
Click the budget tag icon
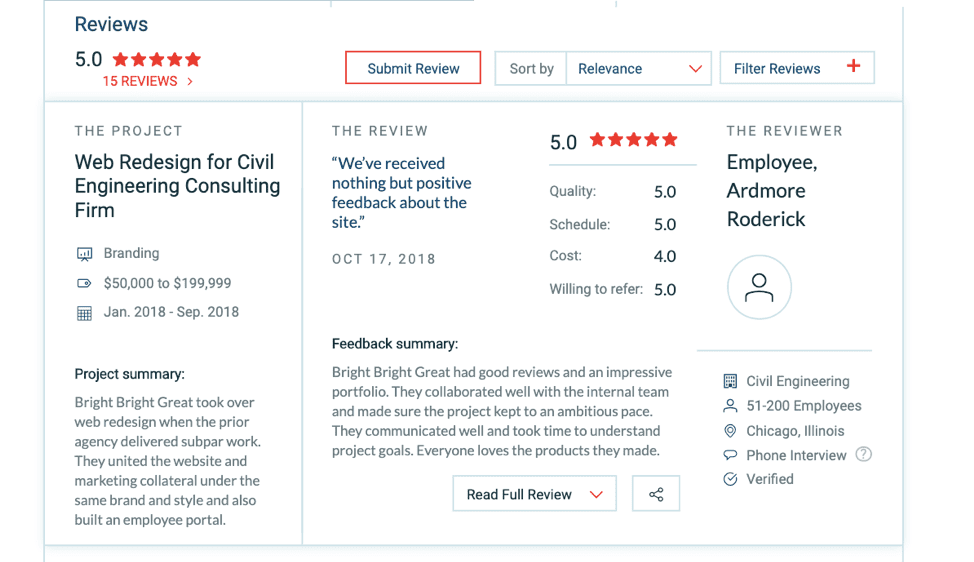click(x=84, y=283)
